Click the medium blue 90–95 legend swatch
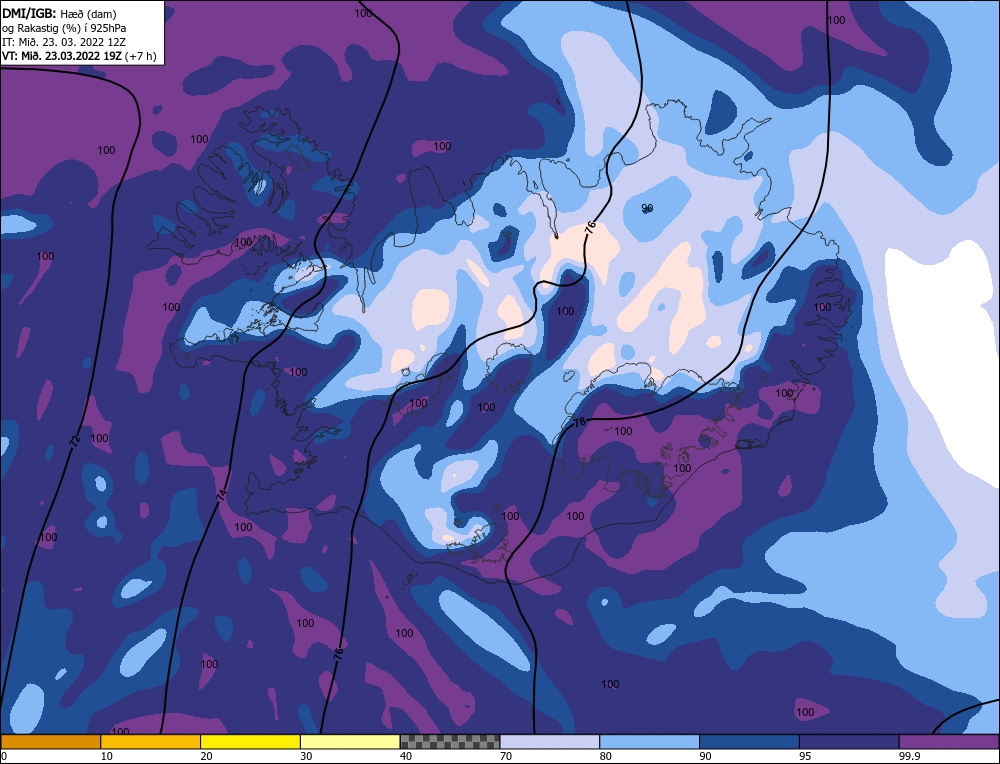This screenshot has height=764, width=1000. click(749, 742)
